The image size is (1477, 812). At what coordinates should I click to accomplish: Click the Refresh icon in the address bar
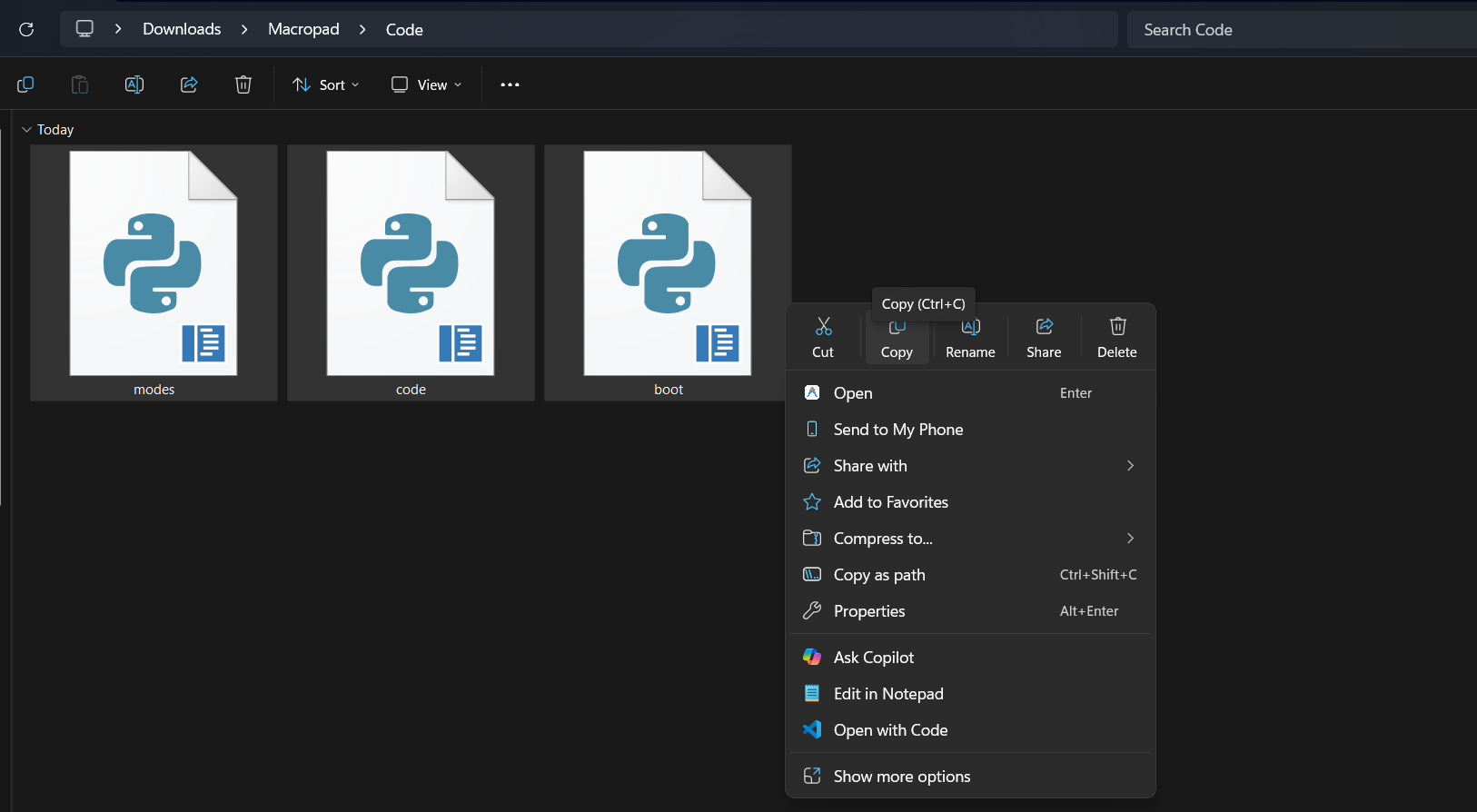pyautogui.click(x=26, y=29)
